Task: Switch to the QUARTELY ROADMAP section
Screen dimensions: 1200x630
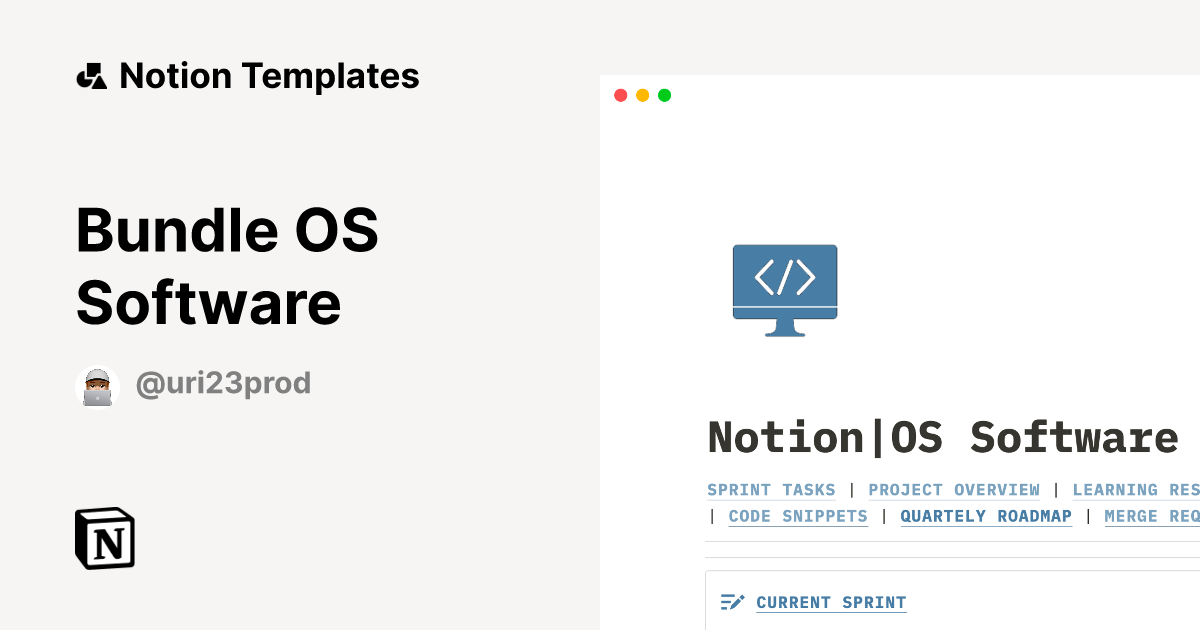Action: pos(986,516)
